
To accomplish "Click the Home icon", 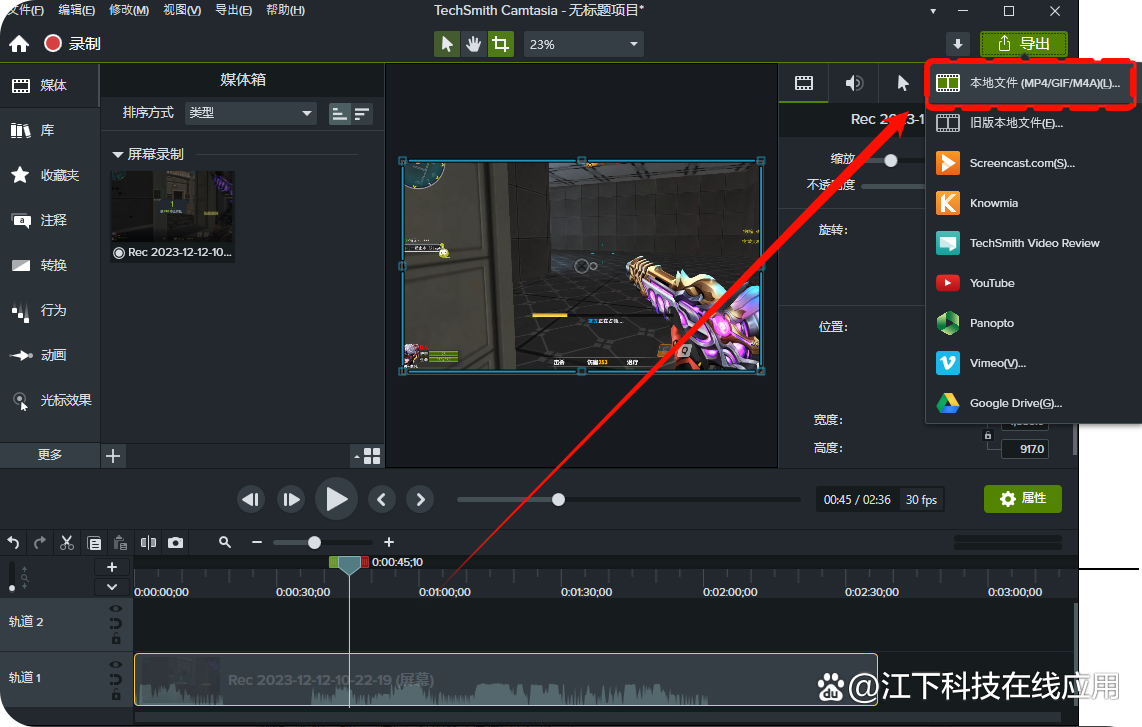I will 19,44.
